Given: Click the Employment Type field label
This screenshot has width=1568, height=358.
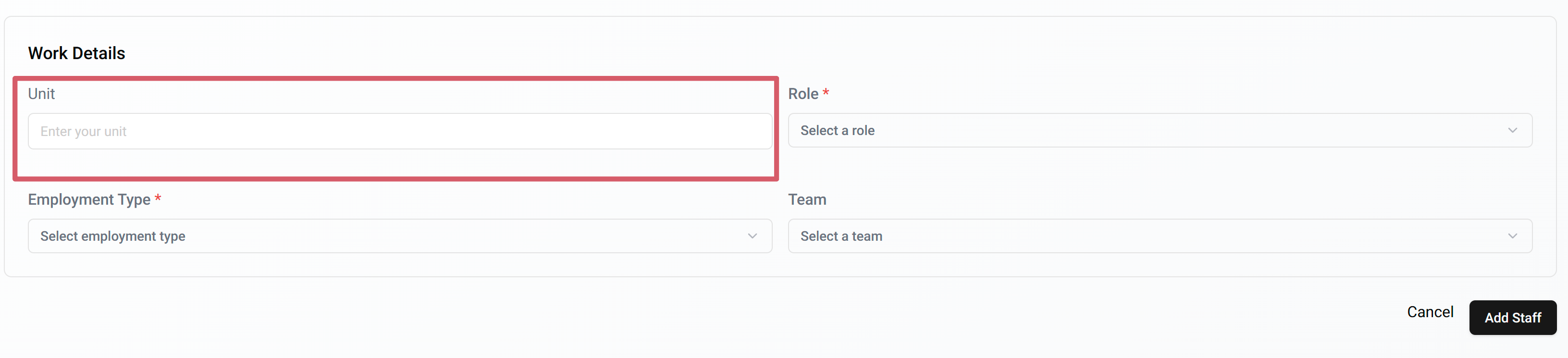Looking at the screenshot, I should (89, 200).
